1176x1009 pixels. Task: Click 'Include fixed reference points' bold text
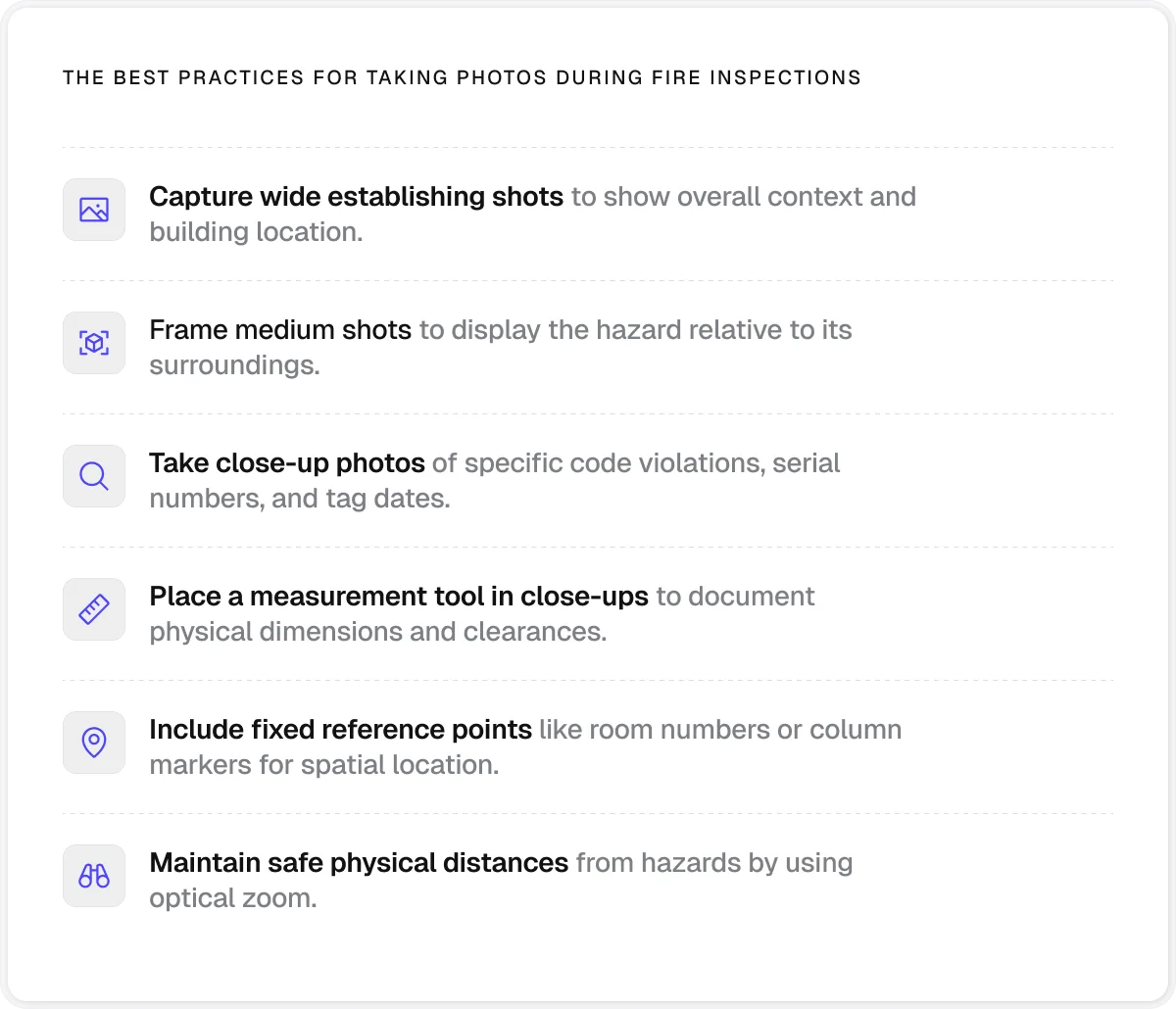click(341, 730)
